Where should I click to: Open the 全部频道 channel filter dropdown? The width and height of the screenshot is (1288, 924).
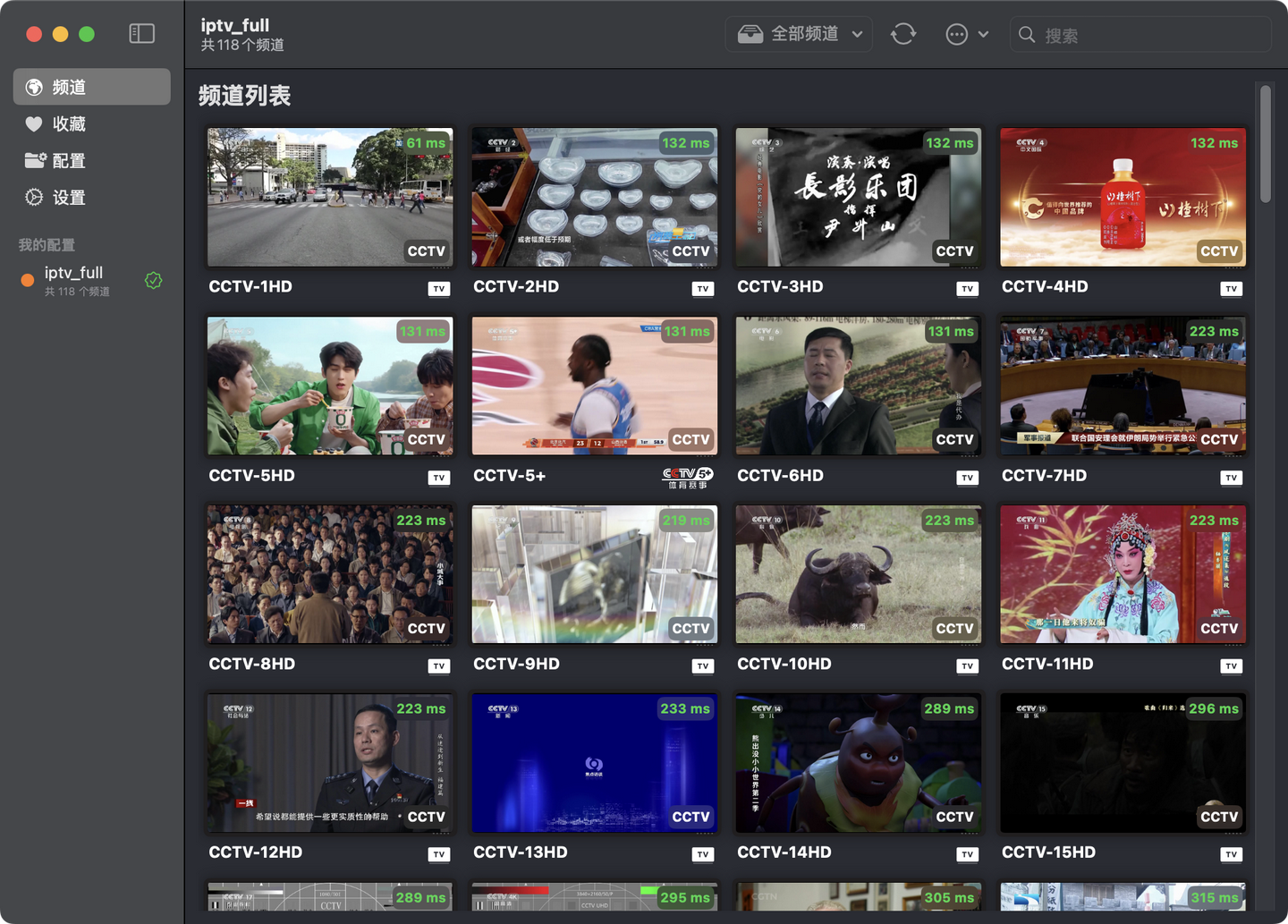tap(799, 34)
